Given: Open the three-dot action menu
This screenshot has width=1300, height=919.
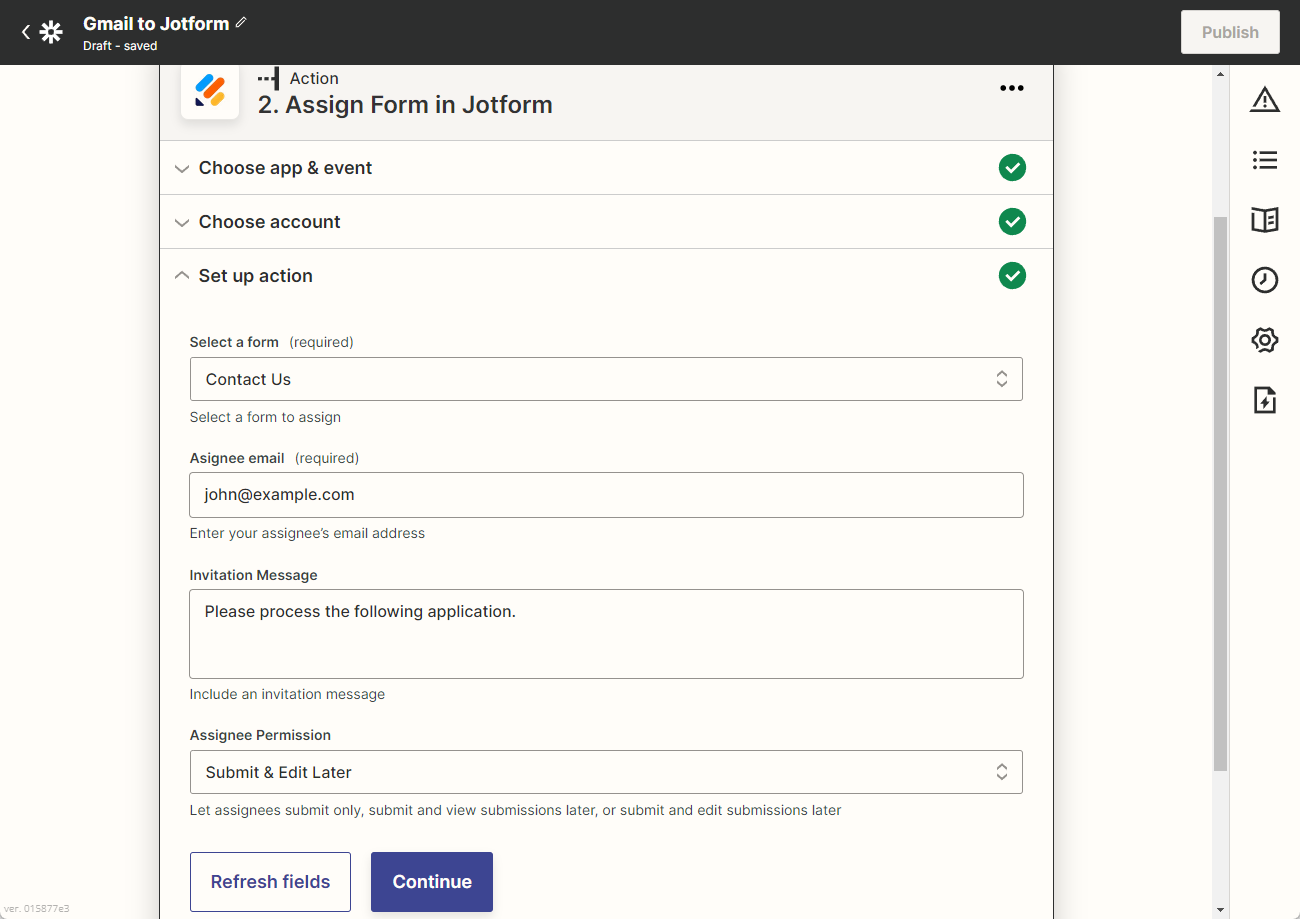Looking at the screenshot, I should pos(1011,88).
